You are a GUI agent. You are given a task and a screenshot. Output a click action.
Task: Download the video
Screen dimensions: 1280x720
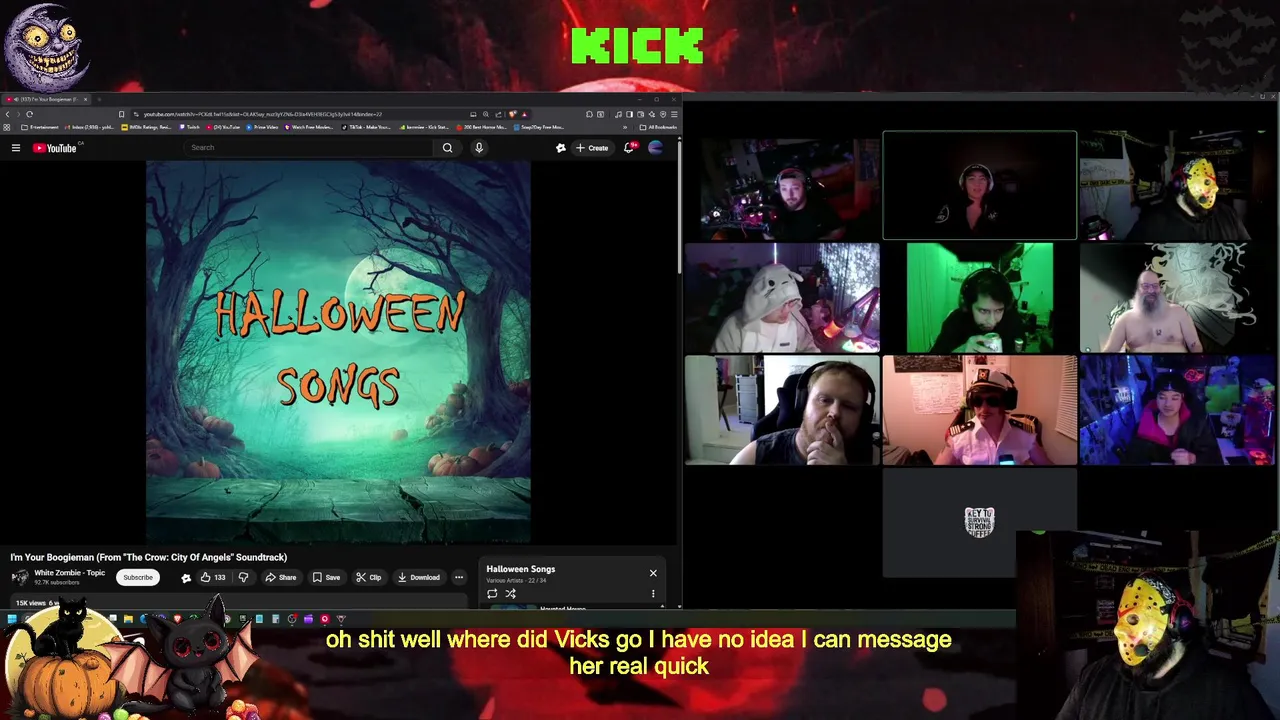click(418, 577)
